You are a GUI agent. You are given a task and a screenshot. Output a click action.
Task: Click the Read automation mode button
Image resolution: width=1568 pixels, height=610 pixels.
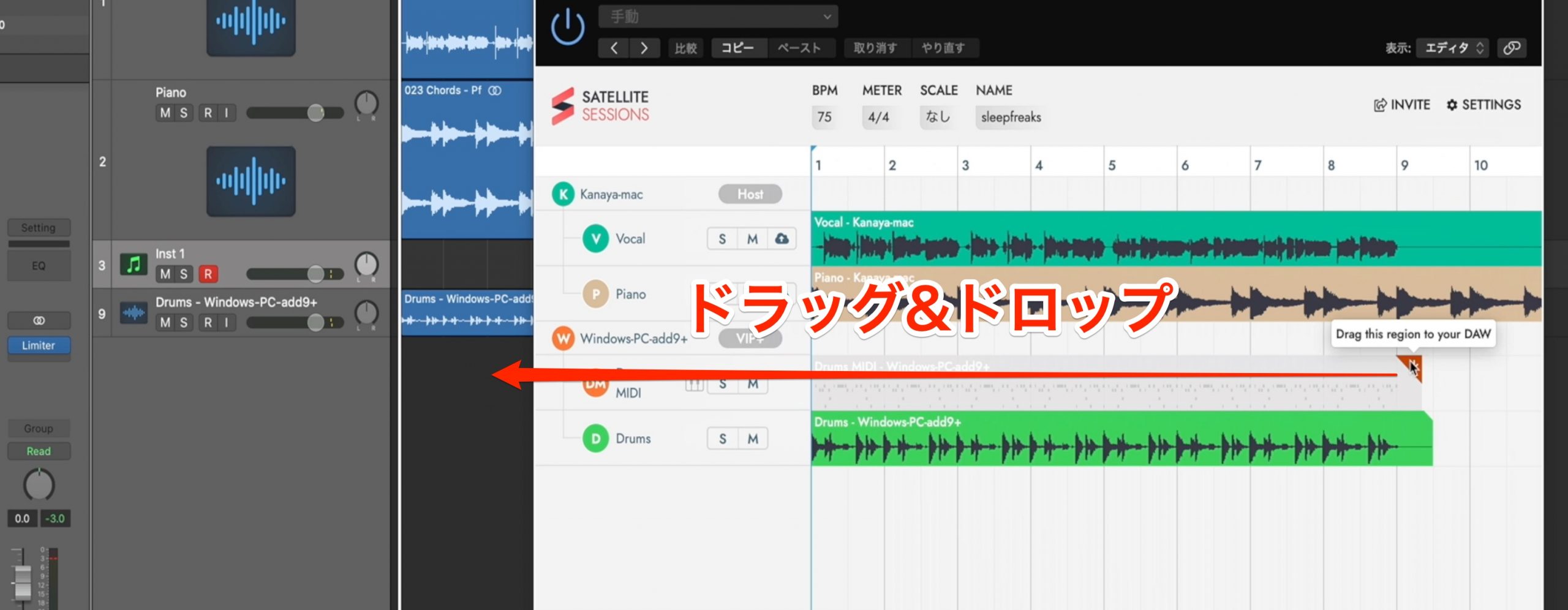pyautogui.click(x=39, y=451)
